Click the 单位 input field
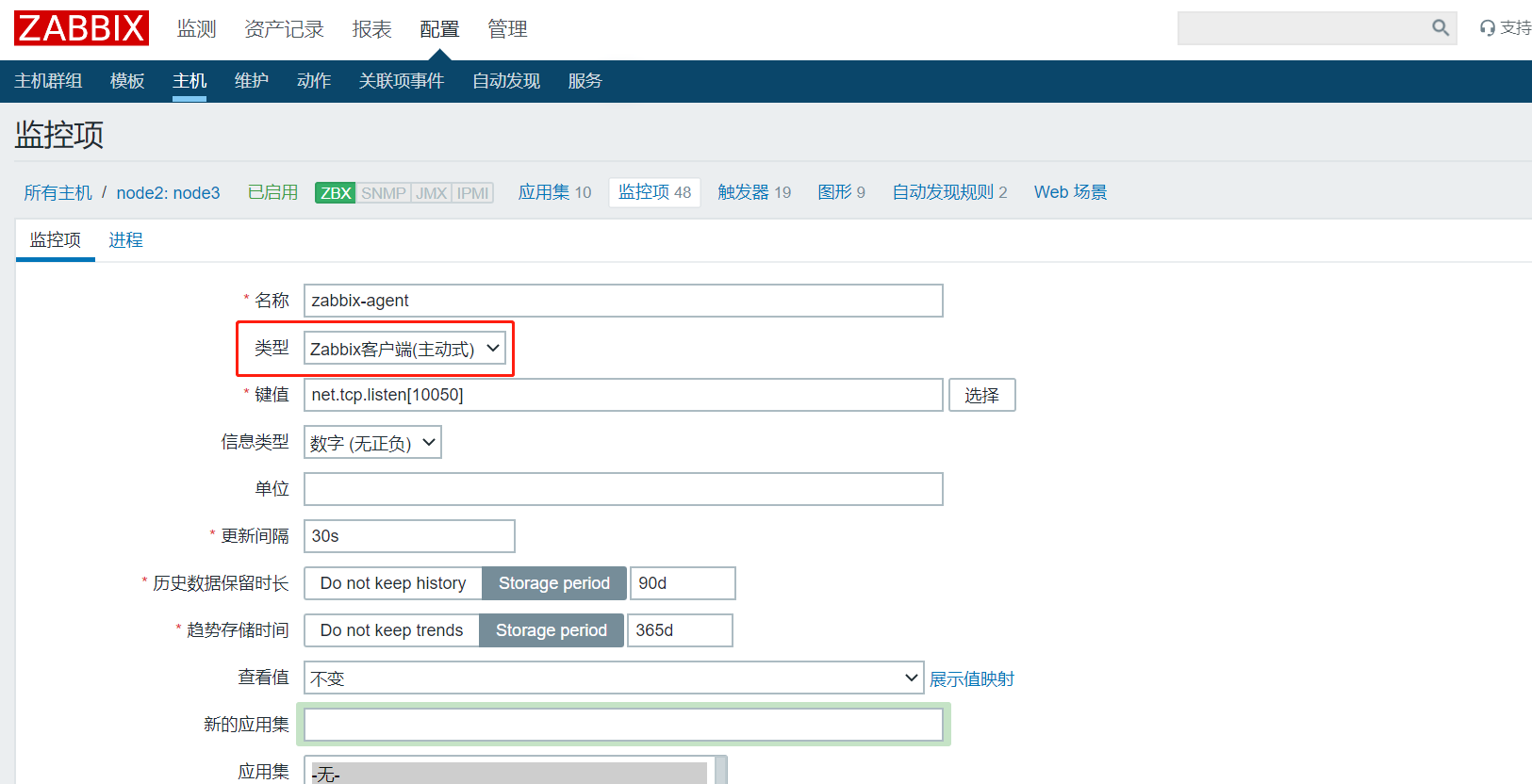 (623, 489)
